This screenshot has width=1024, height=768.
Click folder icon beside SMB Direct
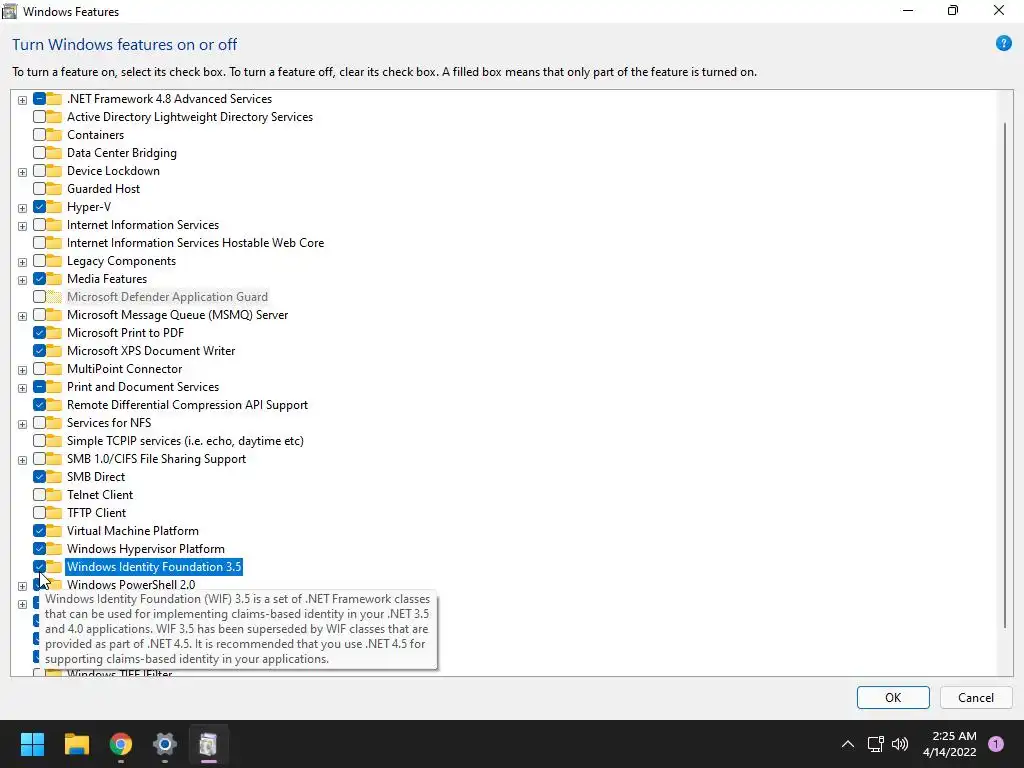[x=54, y=477]
